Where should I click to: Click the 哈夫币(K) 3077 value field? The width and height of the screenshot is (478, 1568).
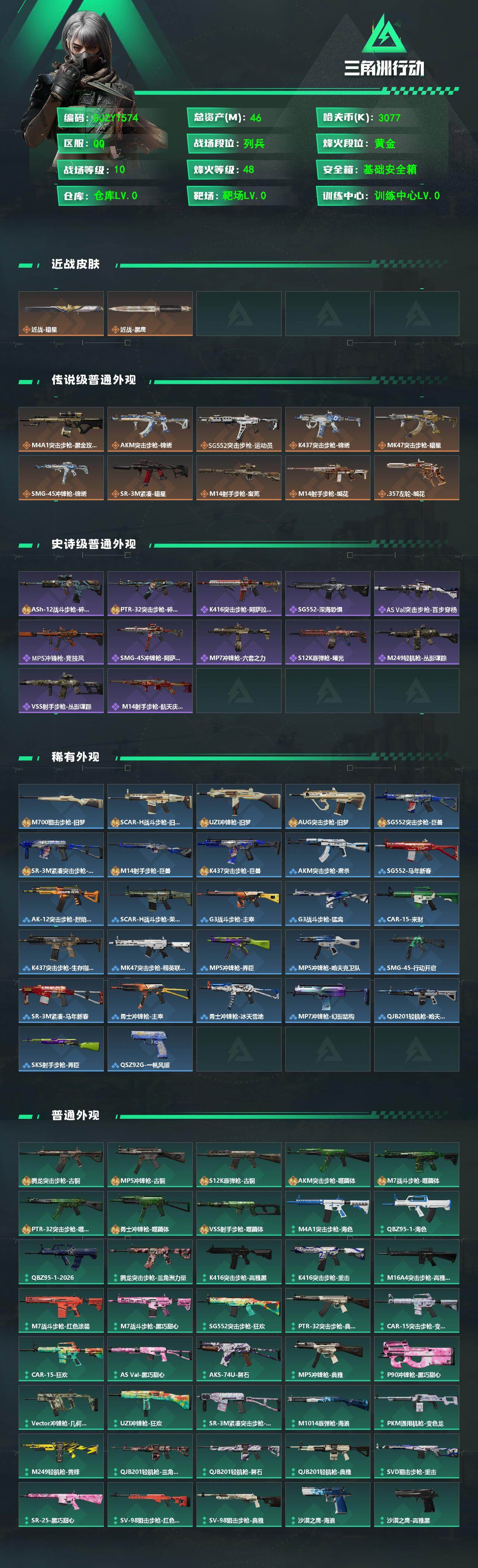click(382, 118)
